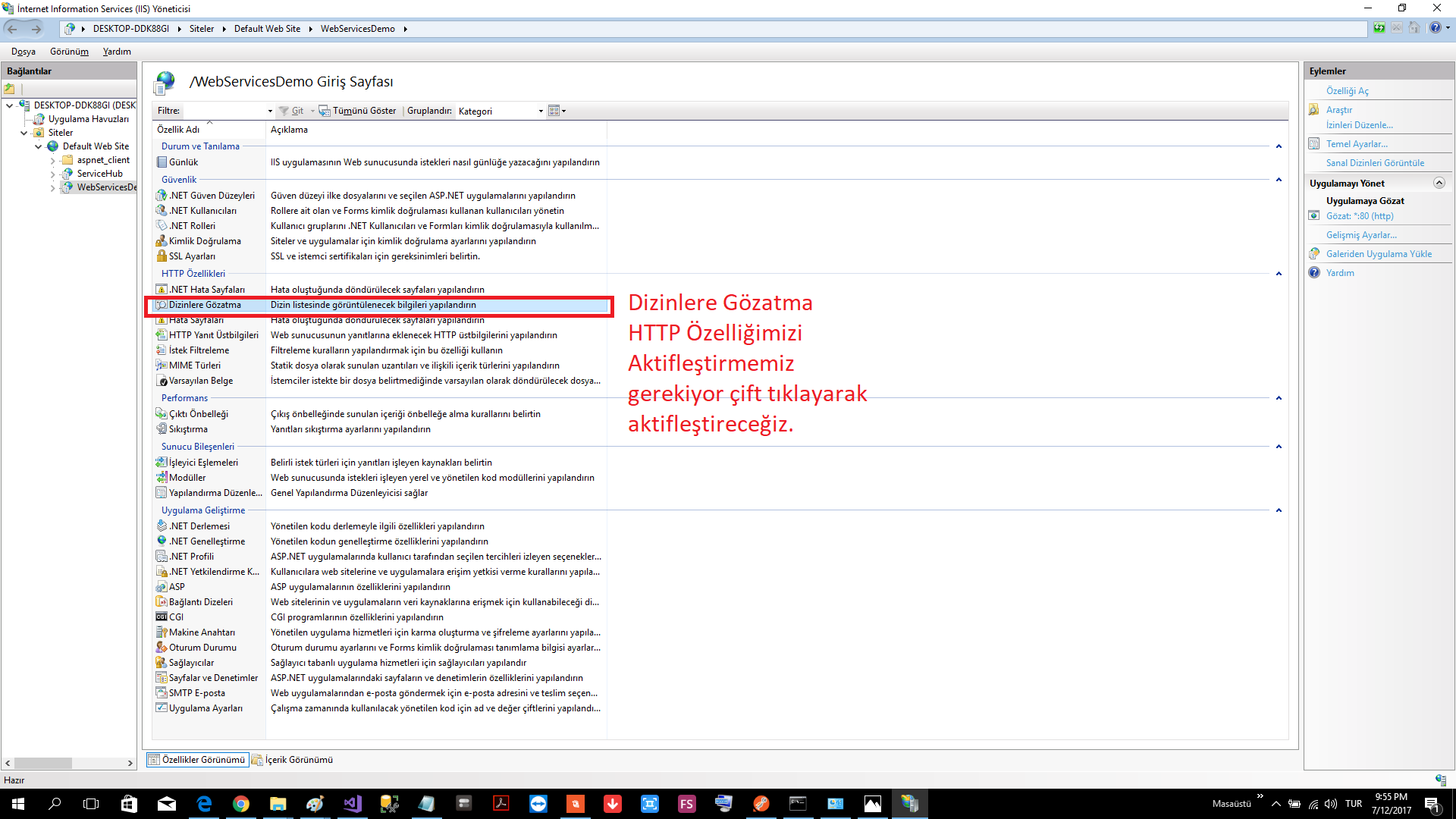Open the Sıkıştırma feature
This screenshot has height=819, width=1456.
pos(187,429)
